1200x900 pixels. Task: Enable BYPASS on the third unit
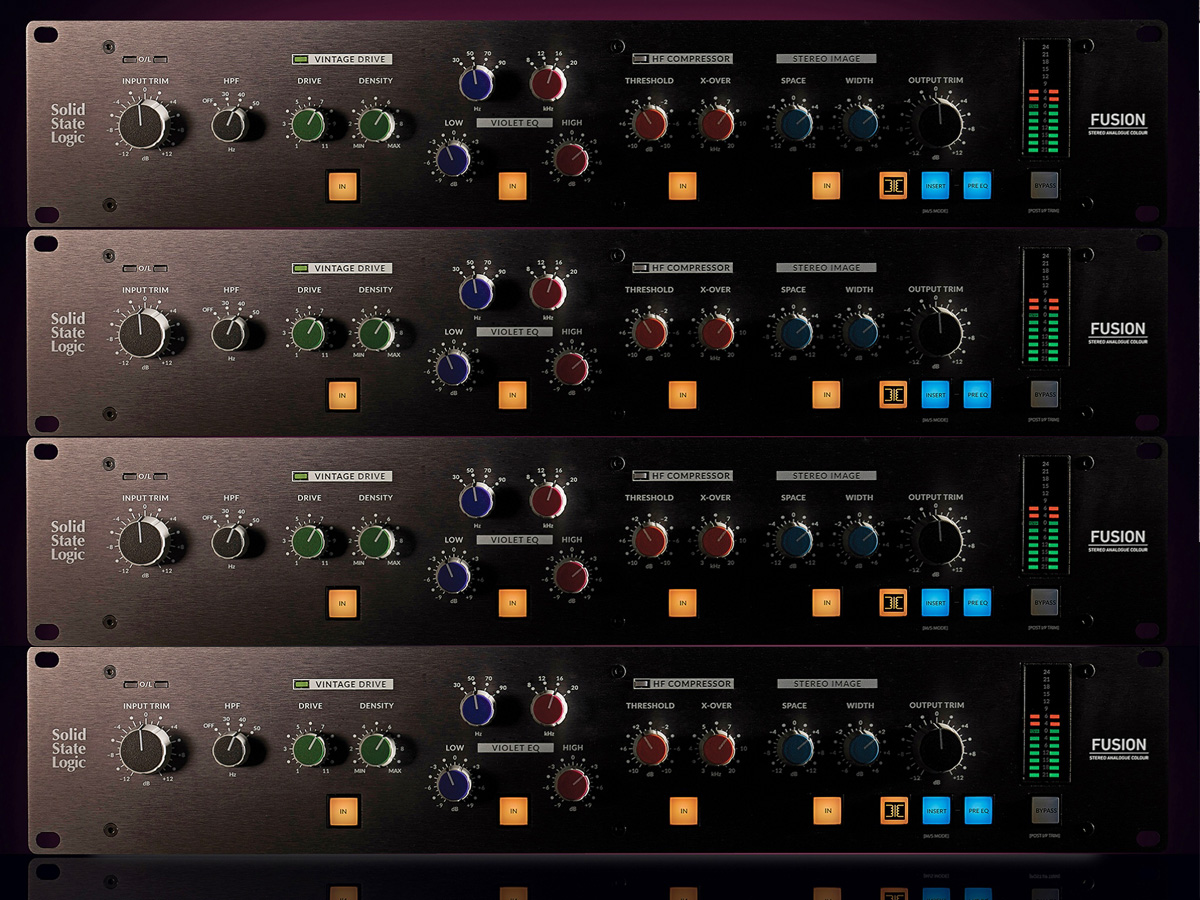[x=1045, y=602]
